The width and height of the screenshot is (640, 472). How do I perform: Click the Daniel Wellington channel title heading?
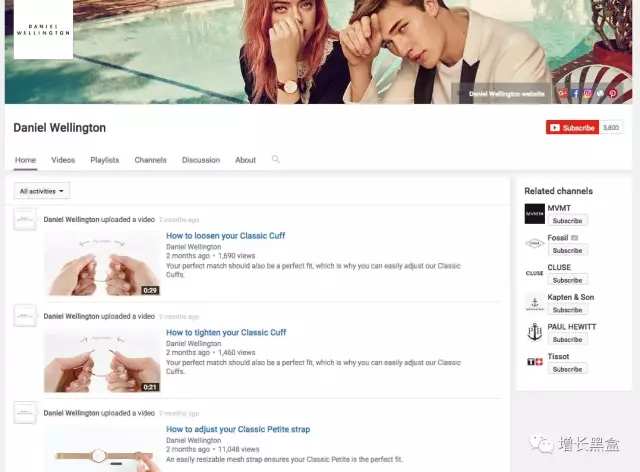tap(60, 128)
